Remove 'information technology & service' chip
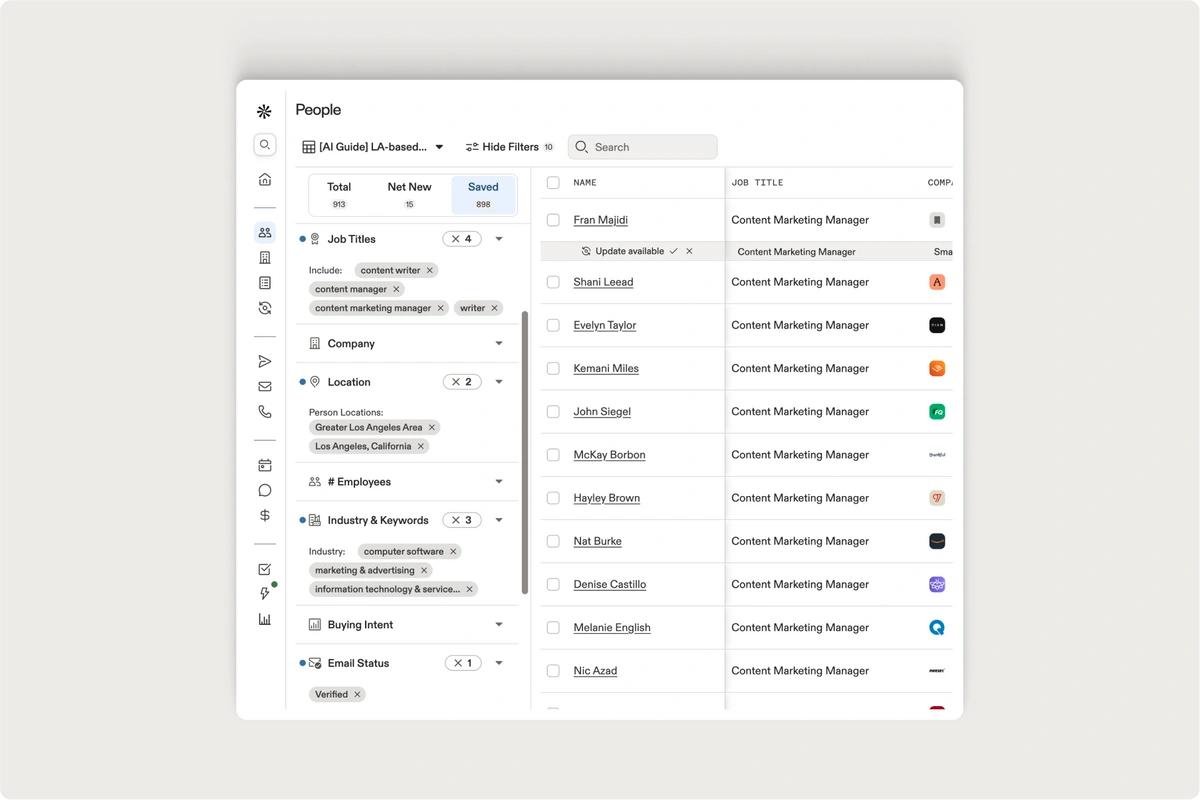 point(470,589)
